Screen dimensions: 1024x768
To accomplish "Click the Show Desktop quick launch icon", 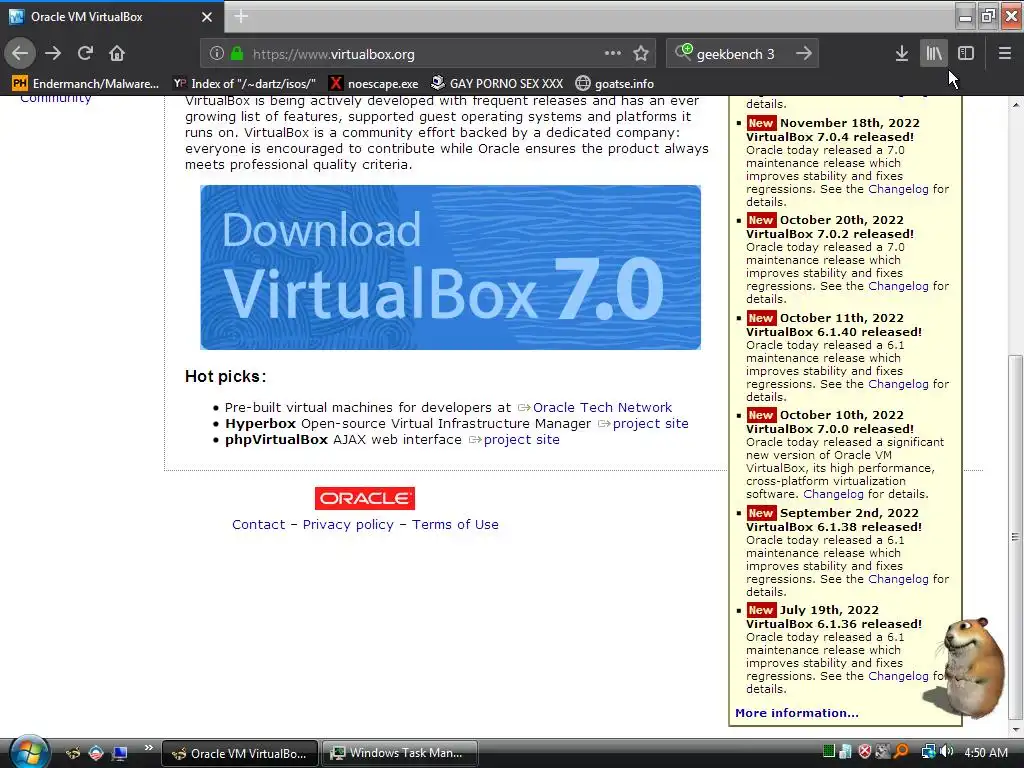I will click(120, 754).
